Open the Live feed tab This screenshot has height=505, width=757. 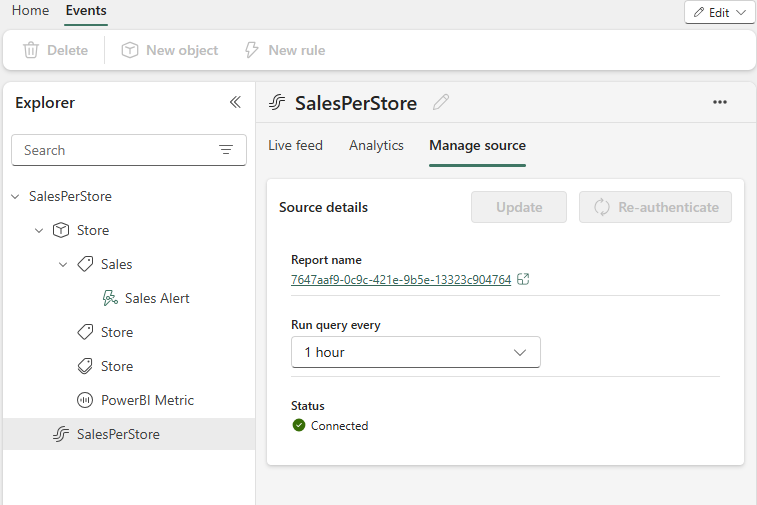[x=295, y=145]
